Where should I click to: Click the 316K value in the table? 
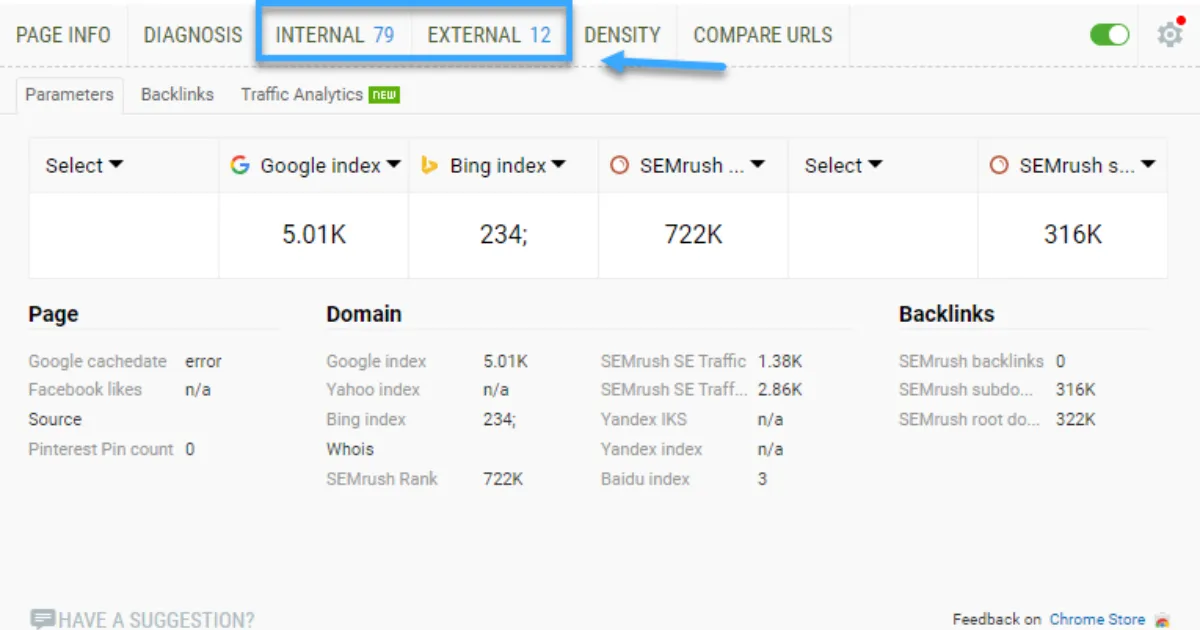click(1073, 235)
